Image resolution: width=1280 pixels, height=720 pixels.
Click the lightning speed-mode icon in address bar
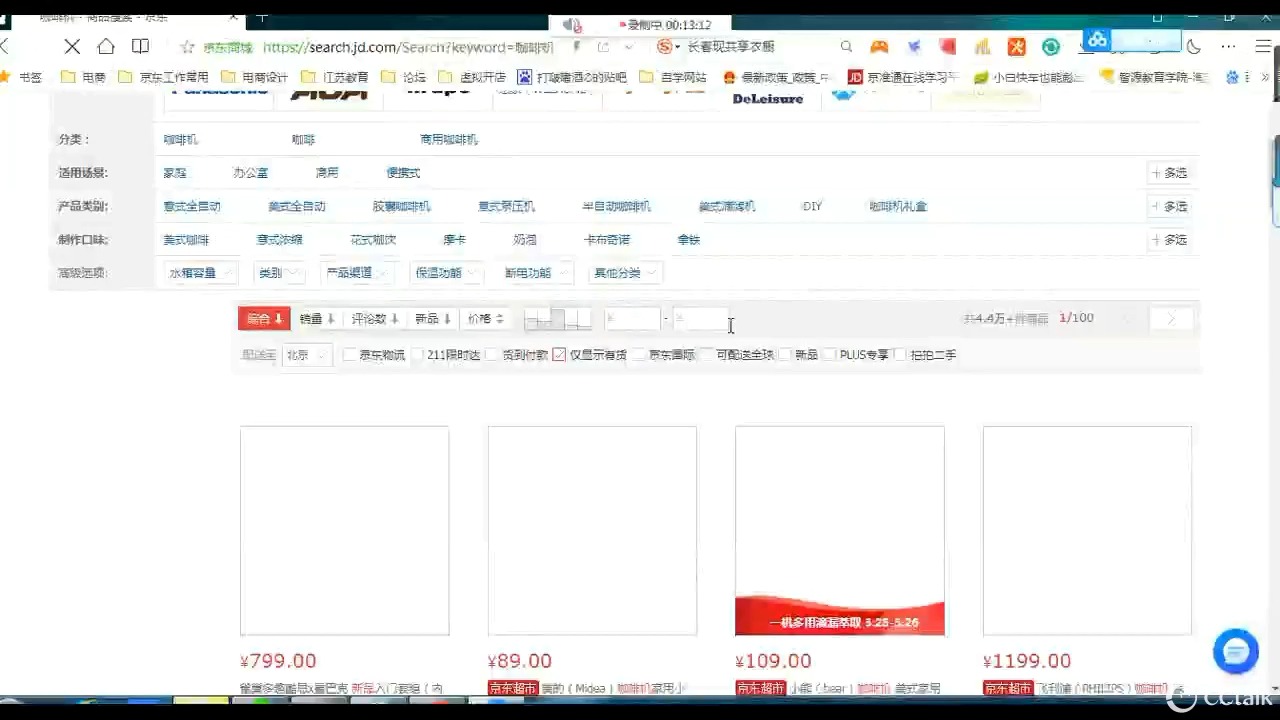point(577,47)
